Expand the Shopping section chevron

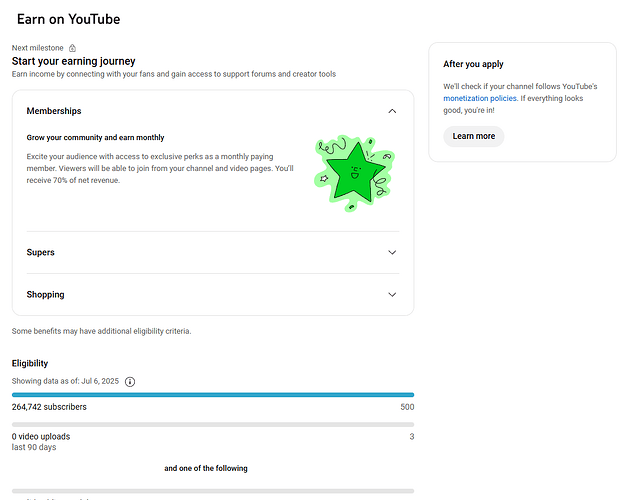392,295
